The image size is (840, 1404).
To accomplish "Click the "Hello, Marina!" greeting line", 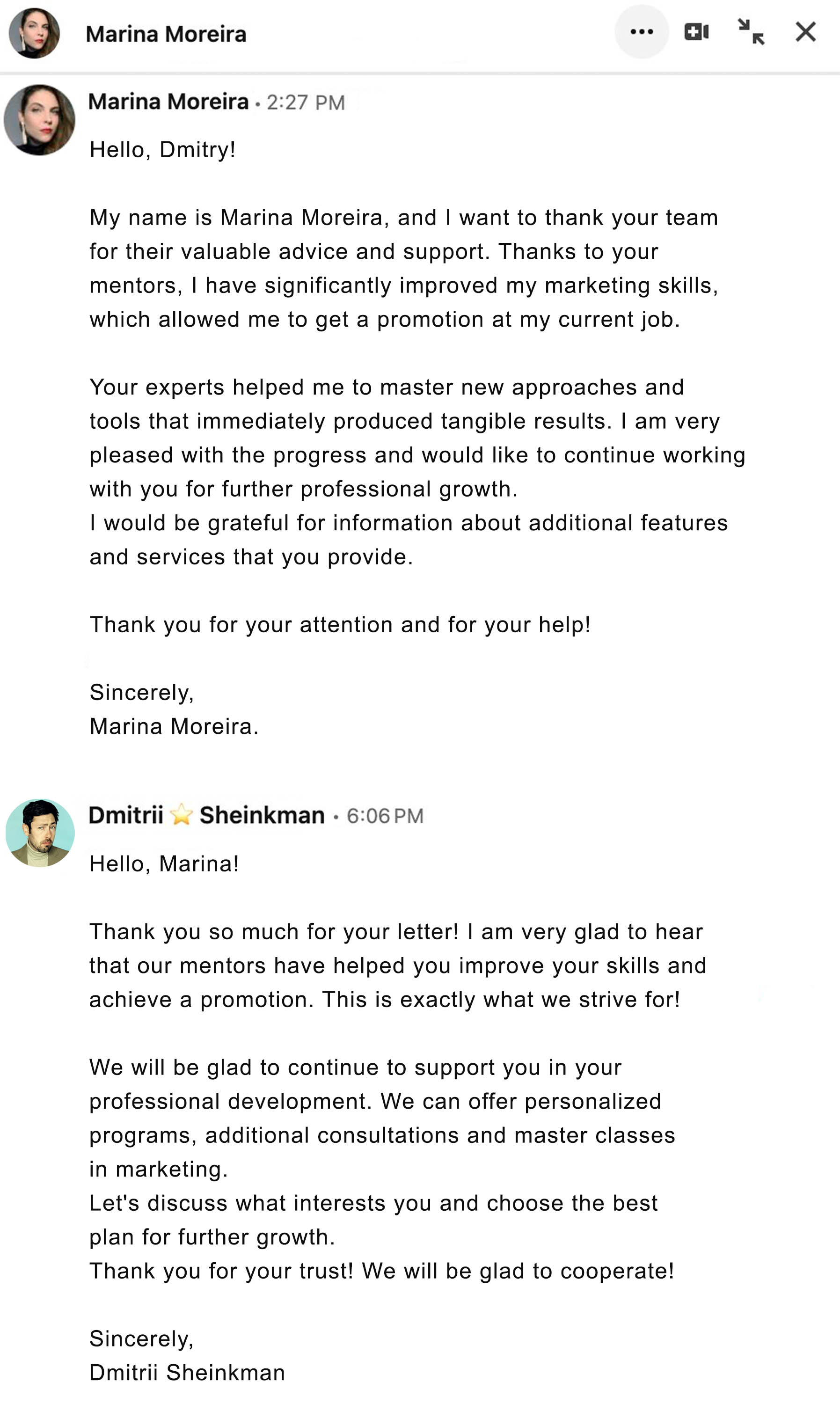I will point(164,863).
